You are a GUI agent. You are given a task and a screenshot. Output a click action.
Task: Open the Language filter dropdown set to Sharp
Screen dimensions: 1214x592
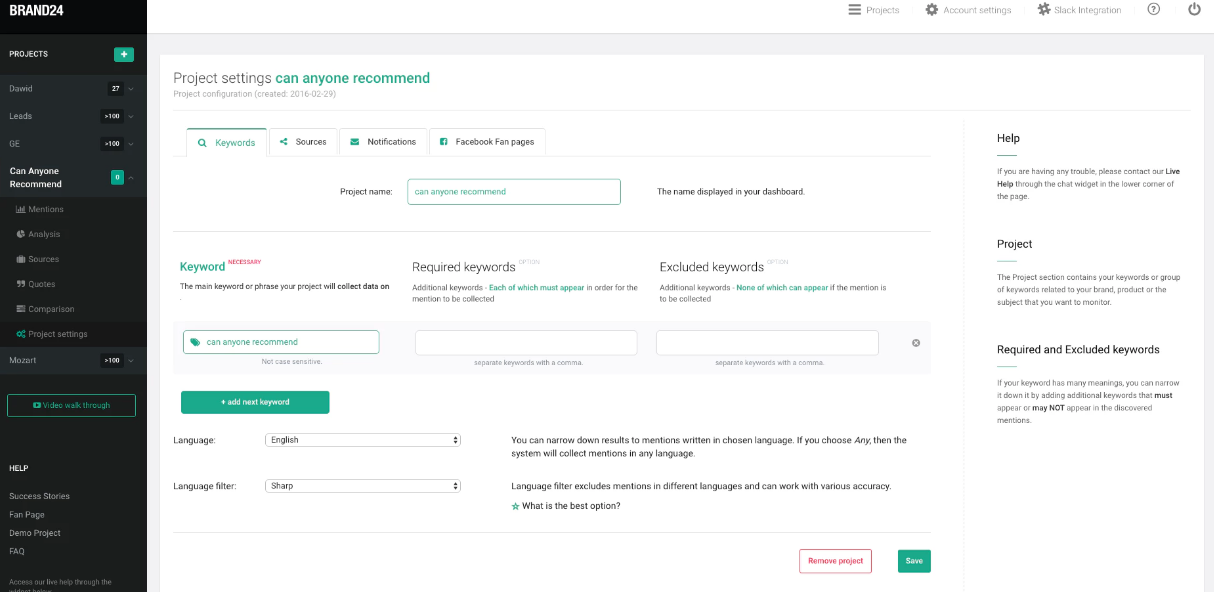coord(362,486)
